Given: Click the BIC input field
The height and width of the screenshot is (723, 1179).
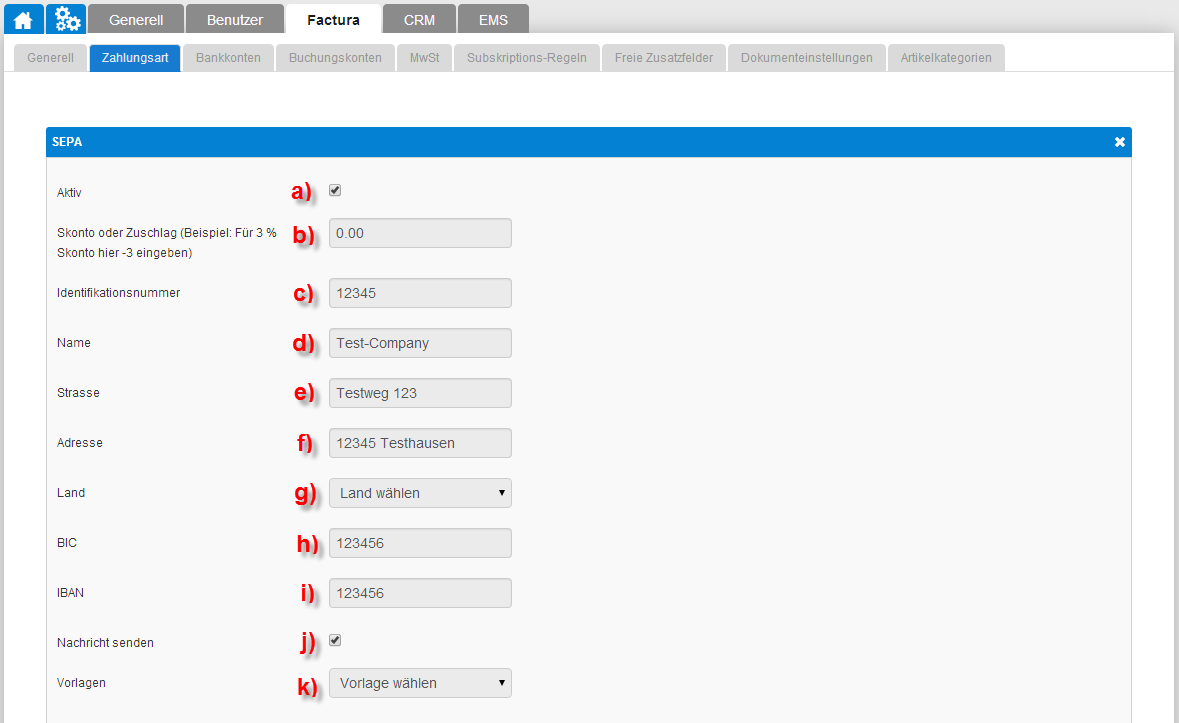Looking at the screenshot, I should 420,543.
